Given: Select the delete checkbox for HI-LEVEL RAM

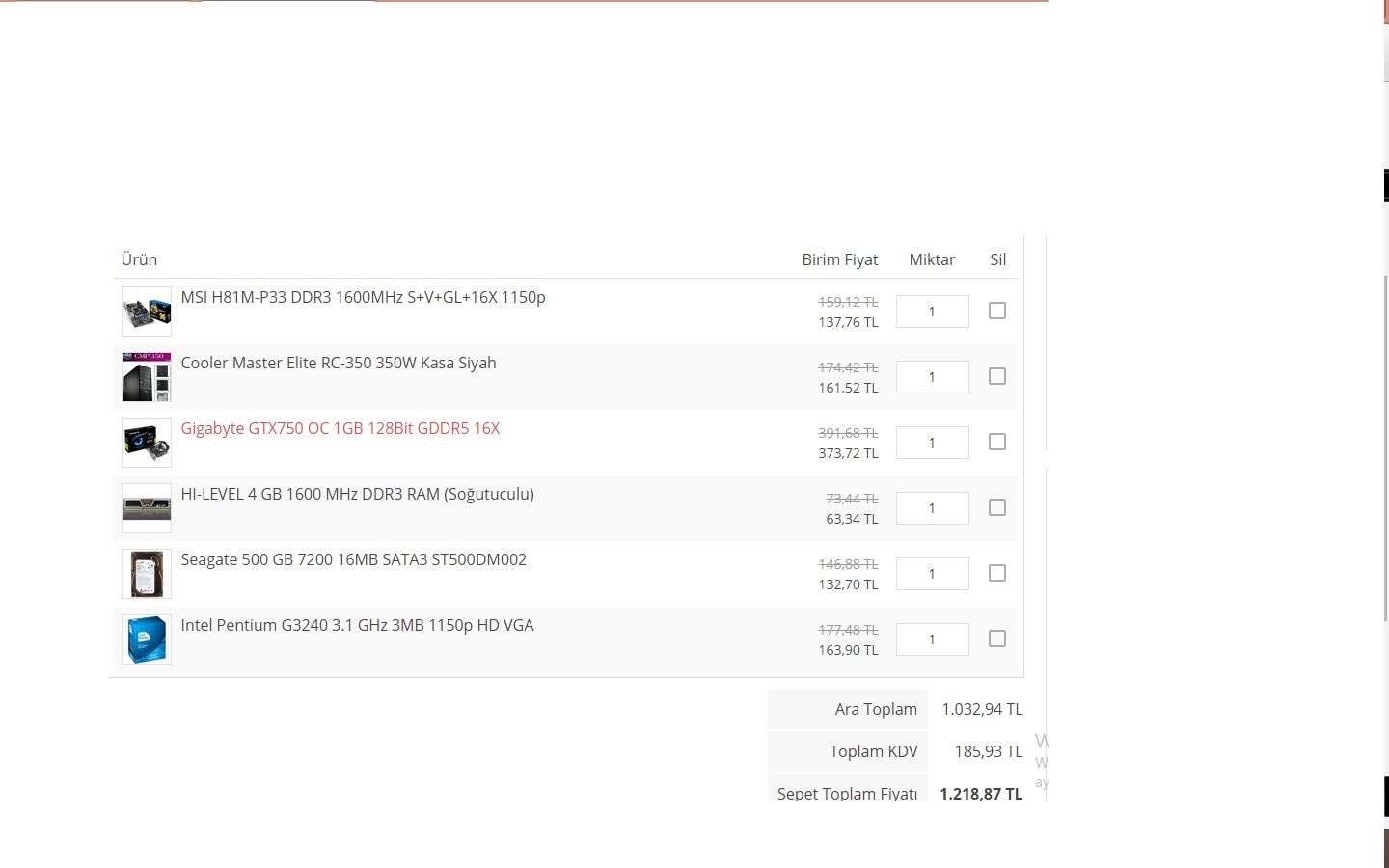Looking at the screenshot, I should [997, 507].
